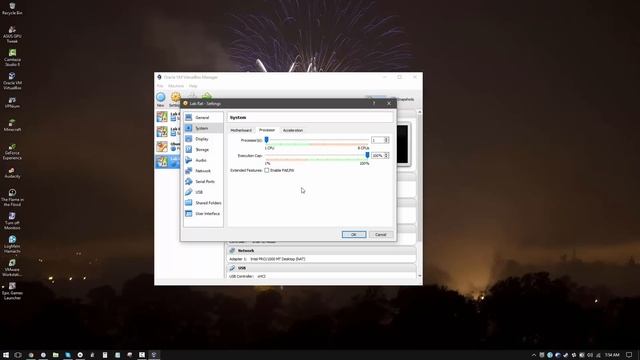Click the taskbar clock
The width and height of the screenshot is (640, 360).
612,355
